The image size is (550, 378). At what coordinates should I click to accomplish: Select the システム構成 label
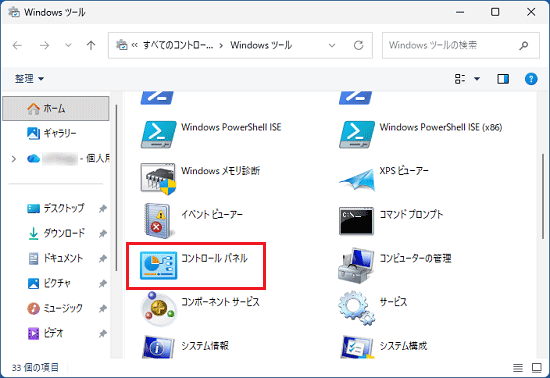point(403,346)
